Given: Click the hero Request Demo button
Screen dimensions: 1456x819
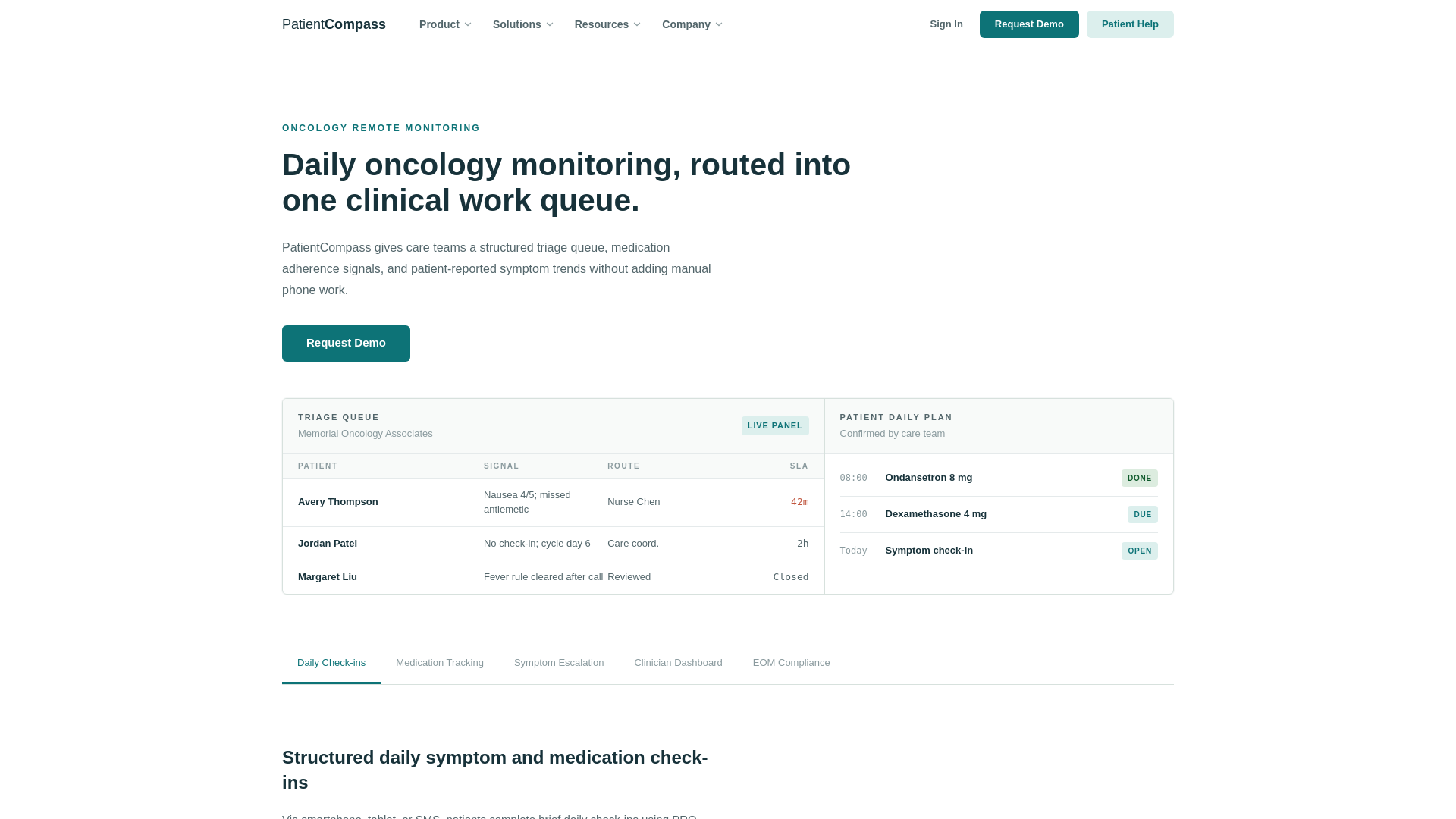Looking at the screenshot, I should click(346, 344).
